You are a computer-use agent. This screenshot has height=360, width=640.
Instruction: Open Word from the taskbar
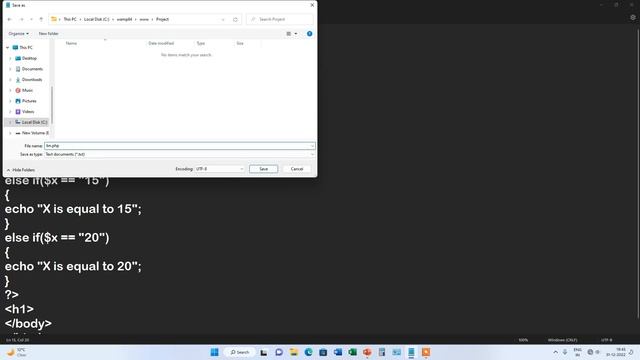click(x=338, y=352)
